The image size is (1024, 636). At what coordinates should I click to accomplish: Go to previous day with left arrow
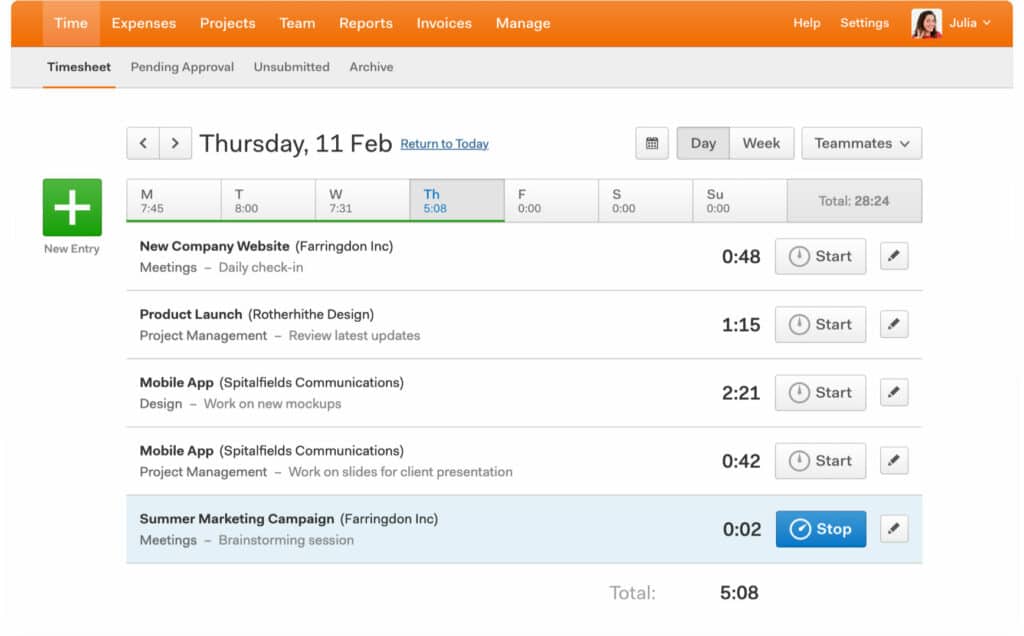click(143, 143)
